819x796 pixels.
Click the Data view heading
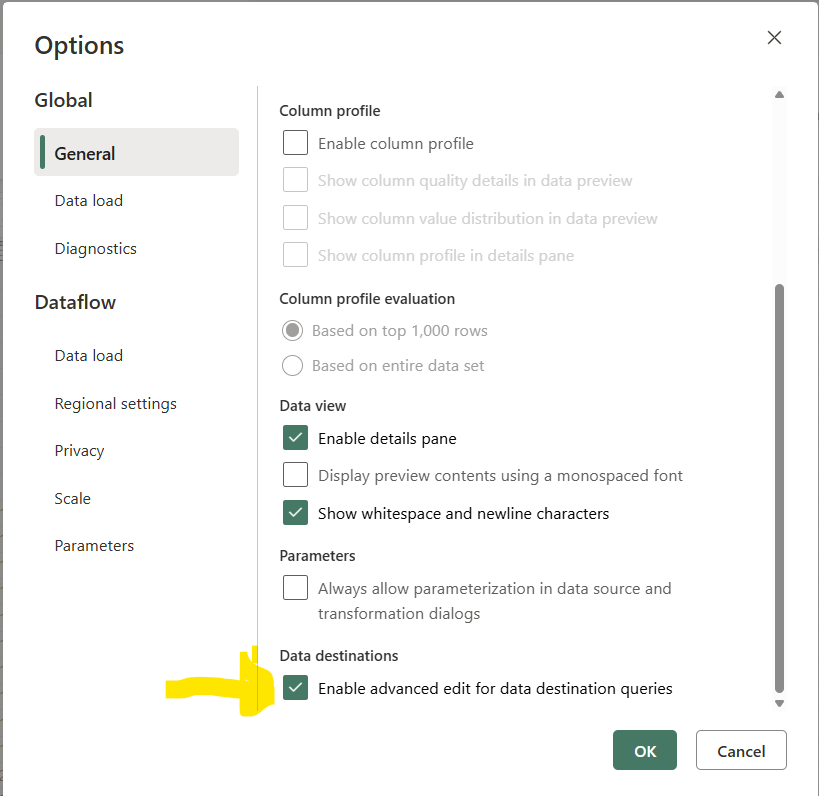point(312,406)
